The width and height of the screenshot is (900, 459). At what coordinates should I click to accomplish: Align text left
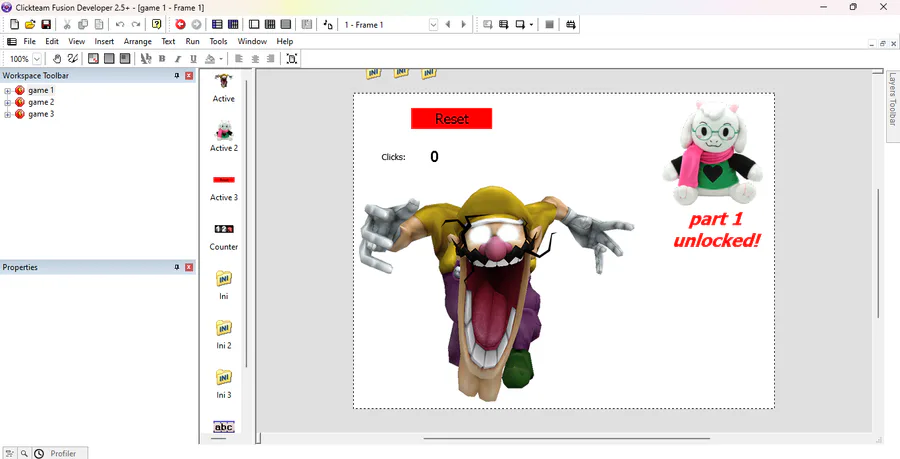[239, 59]
